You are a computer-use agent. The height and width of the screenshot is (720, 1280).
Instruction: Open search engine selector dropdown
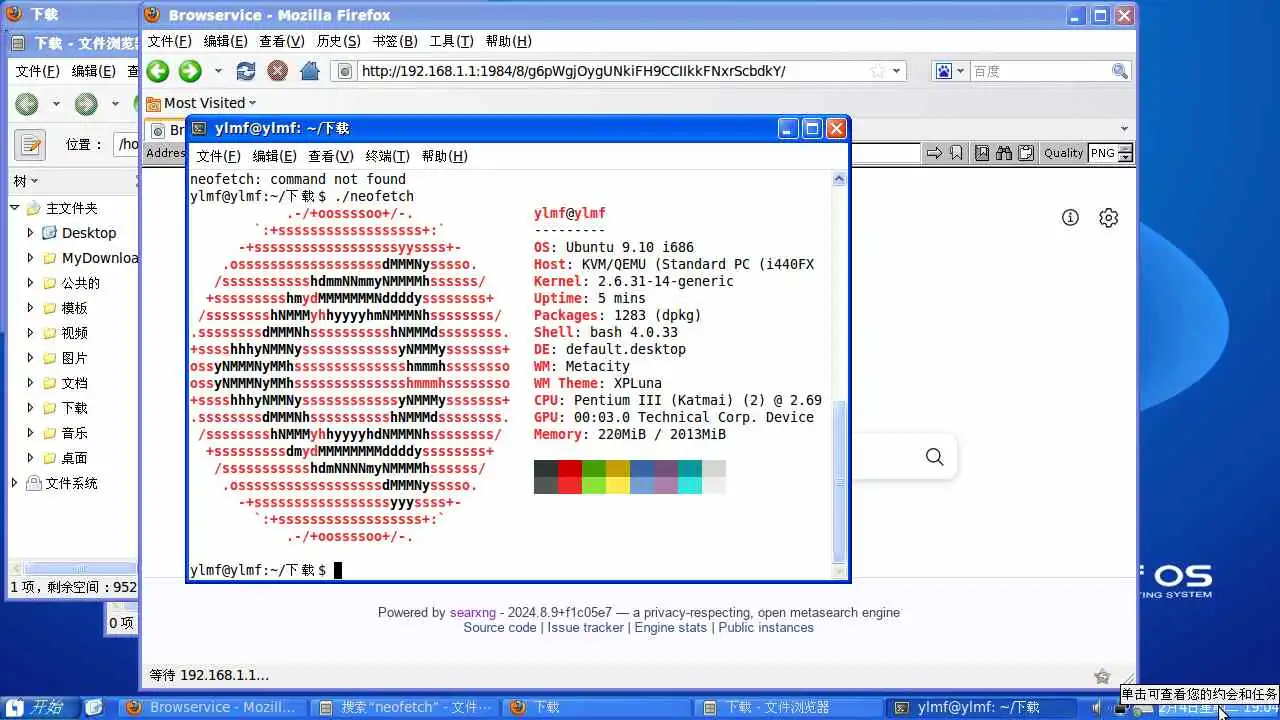click(x=951, y=71)
